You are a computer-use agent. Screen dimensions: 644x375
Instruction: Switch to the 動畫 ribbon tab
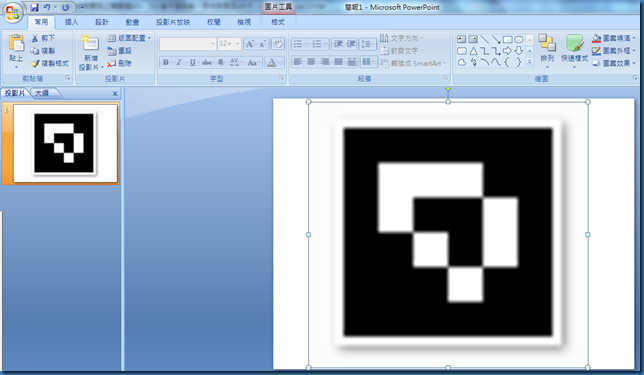tap(132, 22)
